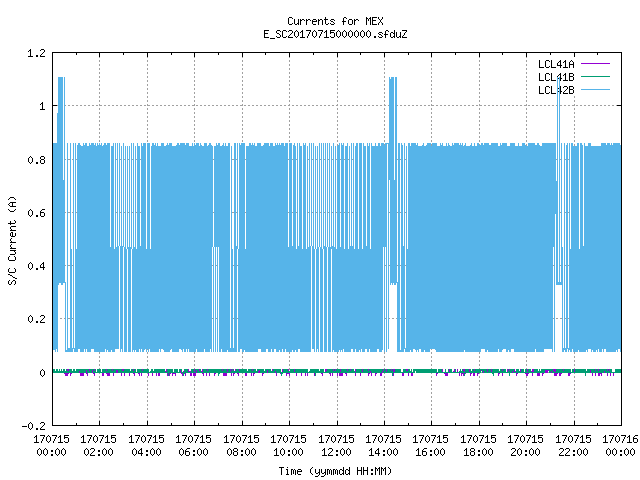
Task: Click the y-axis tick value 1.2
Action: [x=36, y=53]
